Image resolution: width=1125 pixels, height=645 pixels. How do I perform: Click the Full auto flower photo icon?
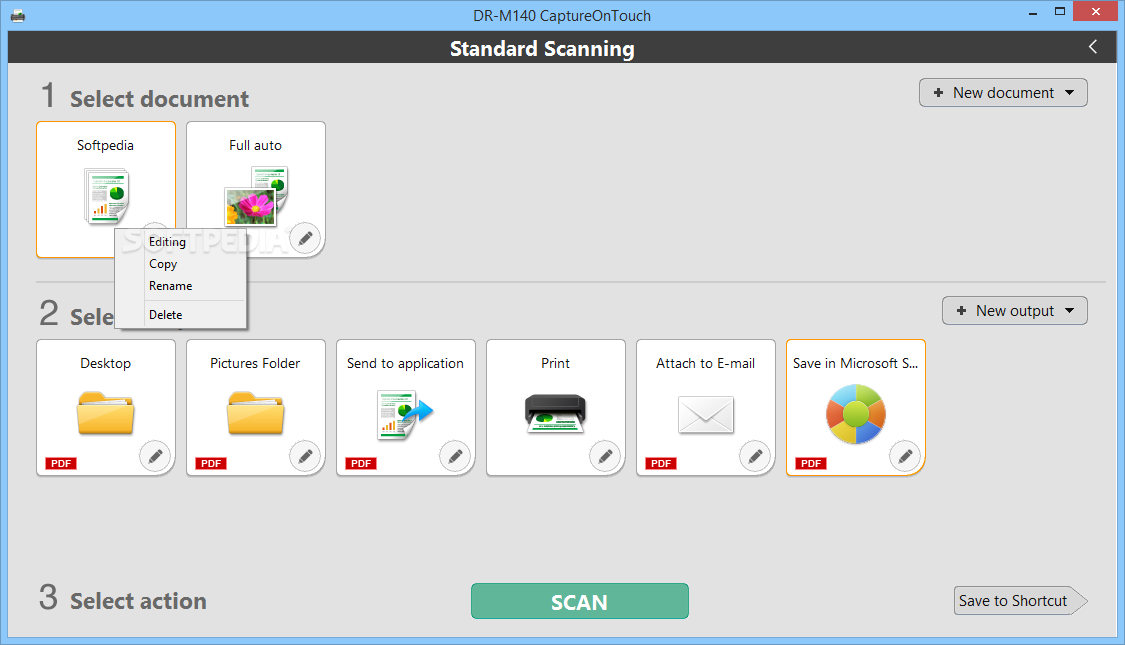(250, 206)
